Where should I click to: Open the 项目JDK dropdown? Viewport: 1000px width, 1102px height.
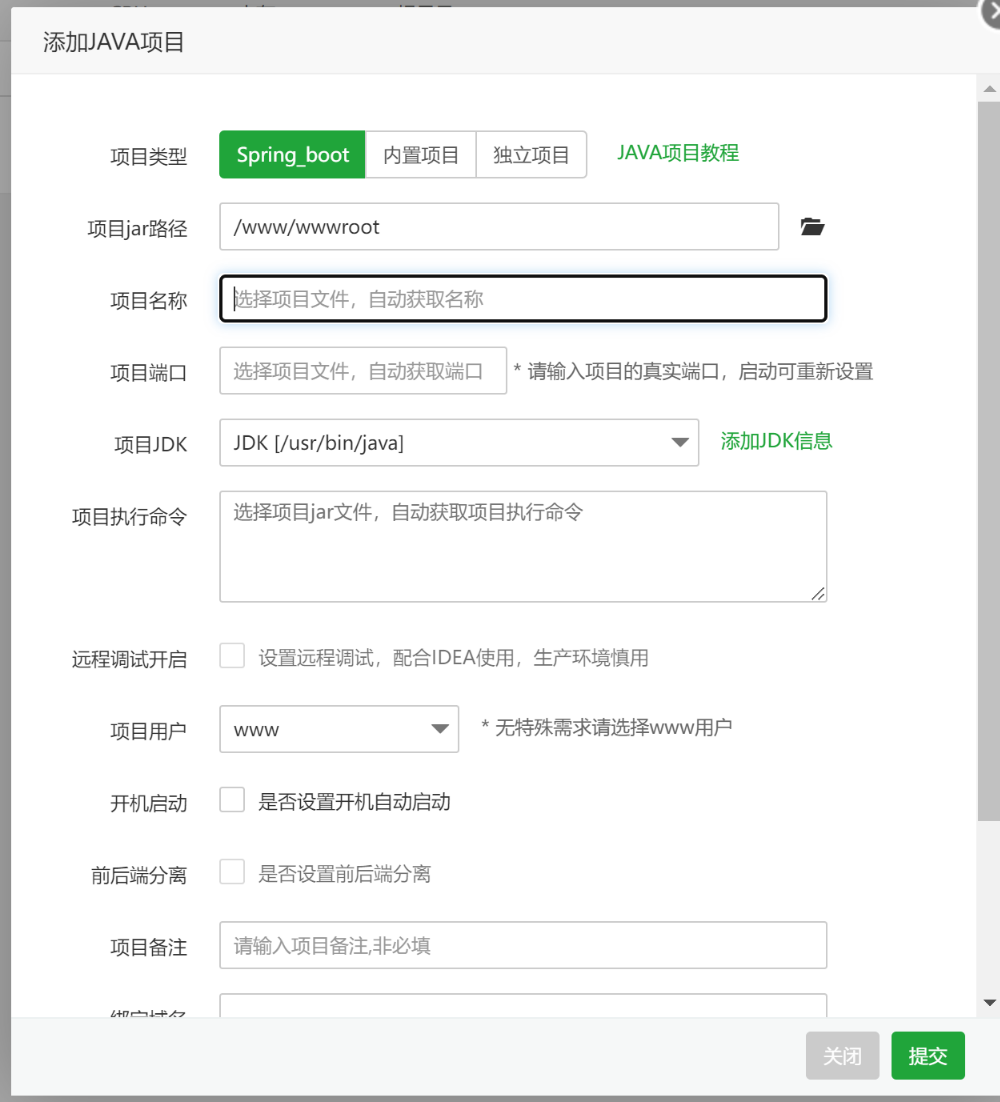pos(459,443)
